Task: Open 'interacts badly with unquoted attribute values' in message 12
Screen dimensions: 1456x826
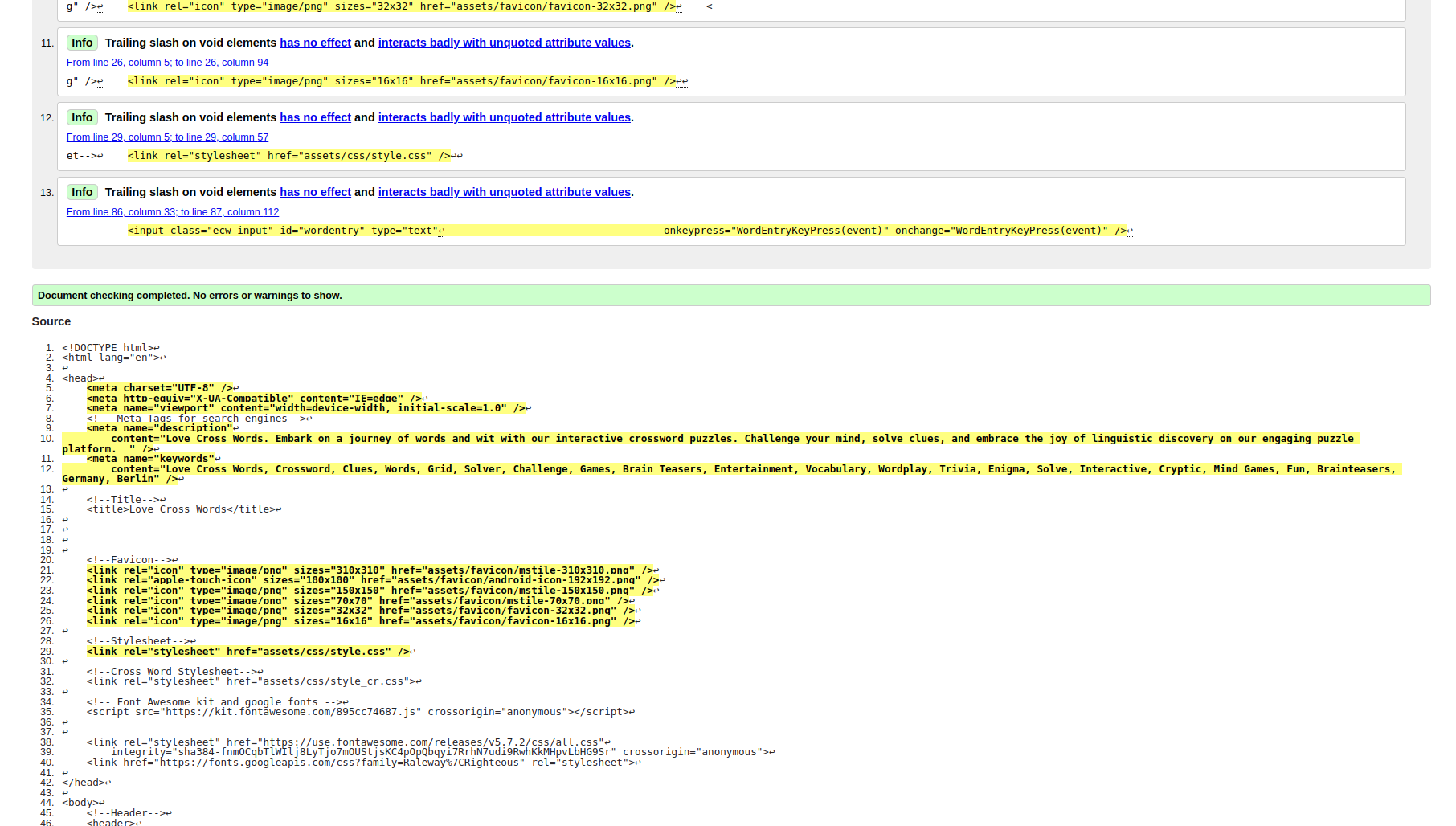Action: [504, 117]
